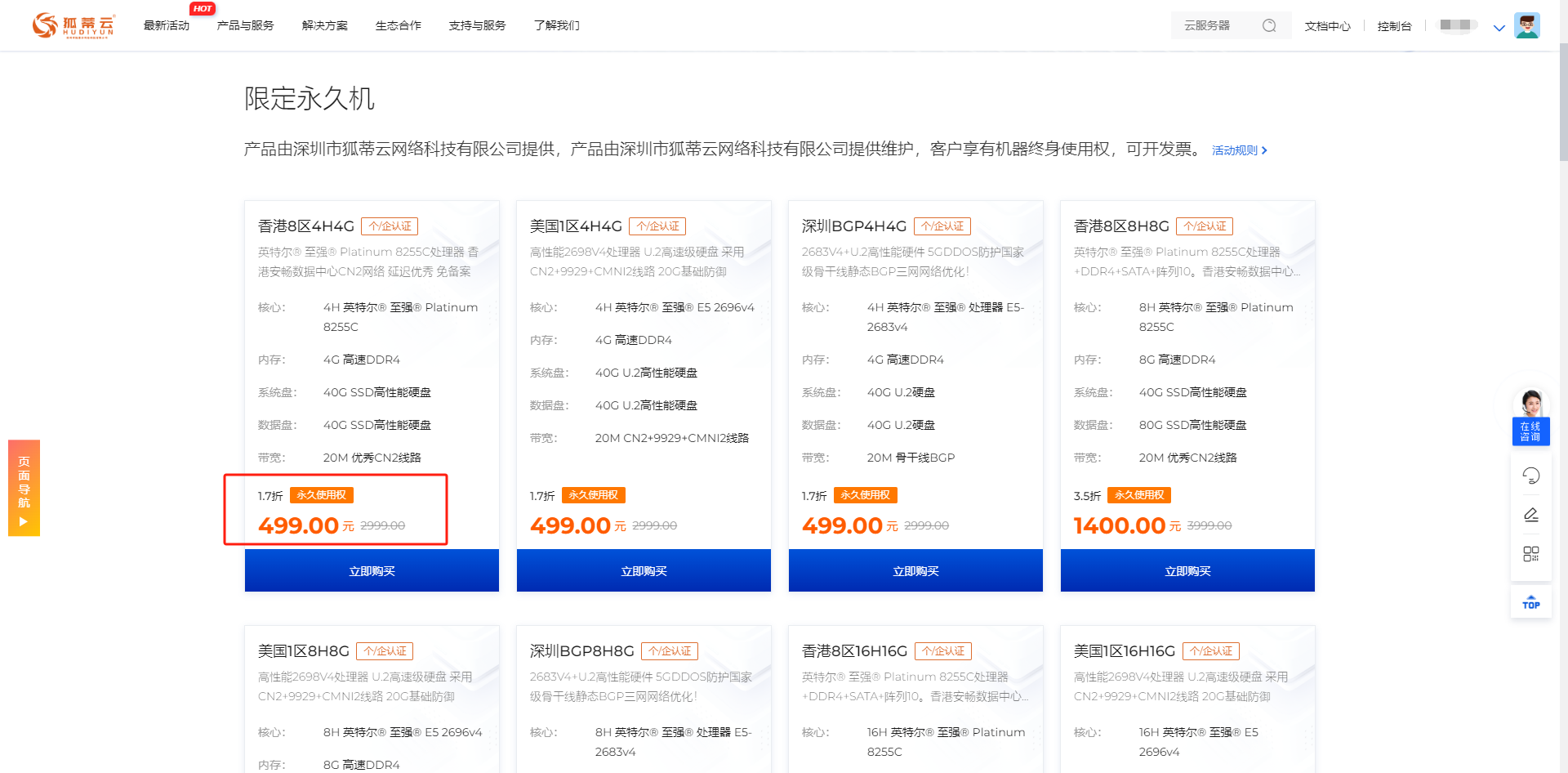Select the 美国1区4H4G card title

tap(576, 226)
